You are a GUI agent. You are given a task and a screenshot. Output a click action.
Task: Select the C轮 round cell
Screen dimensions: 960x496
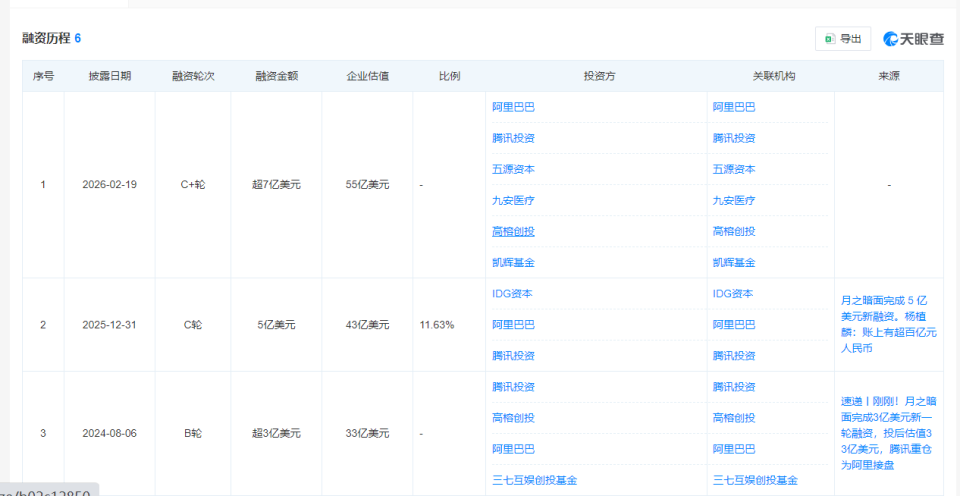[193, 325]
